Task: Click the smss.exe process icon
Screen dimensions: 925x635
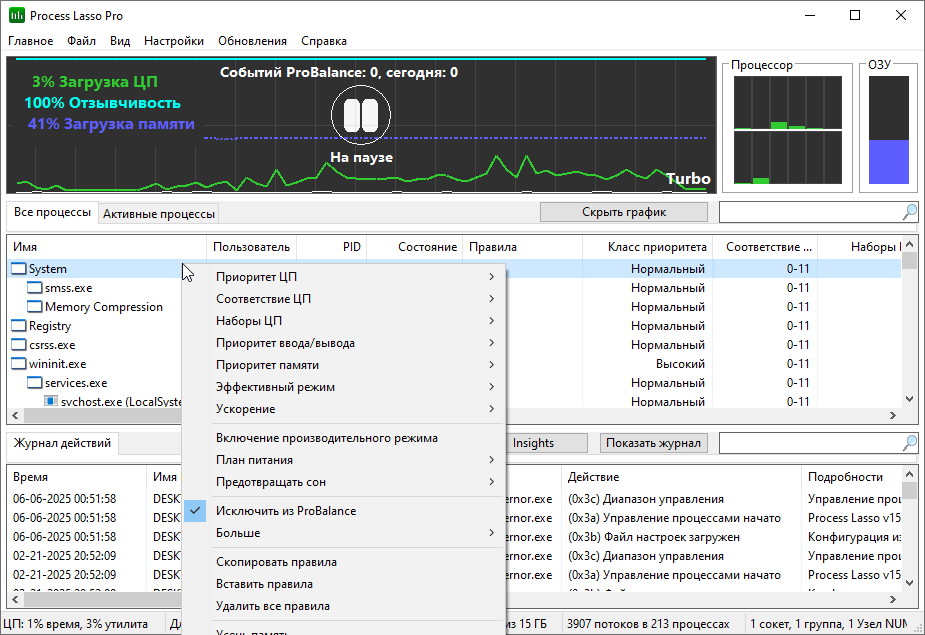Action: tap(35, 288)
